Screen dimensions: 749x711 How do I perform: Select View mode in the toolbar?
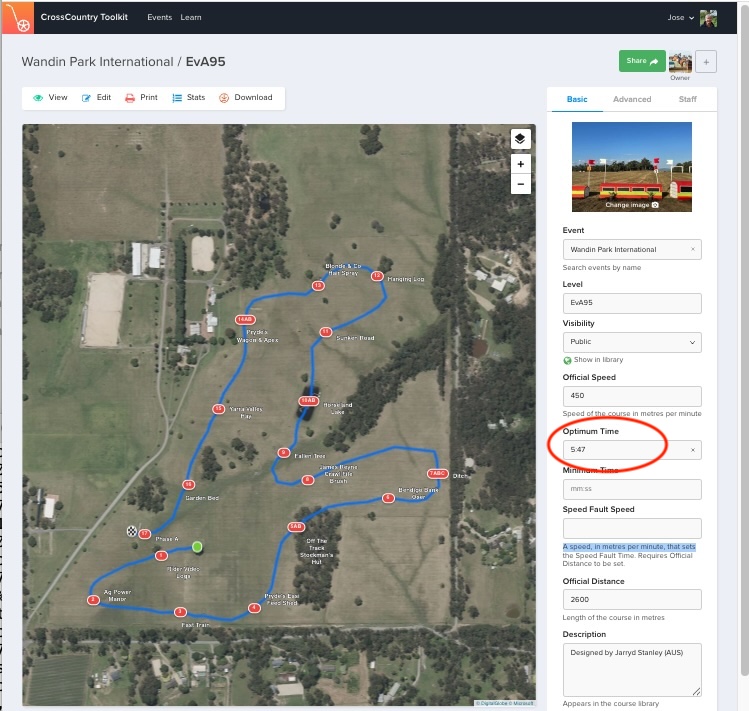(50, 98)
